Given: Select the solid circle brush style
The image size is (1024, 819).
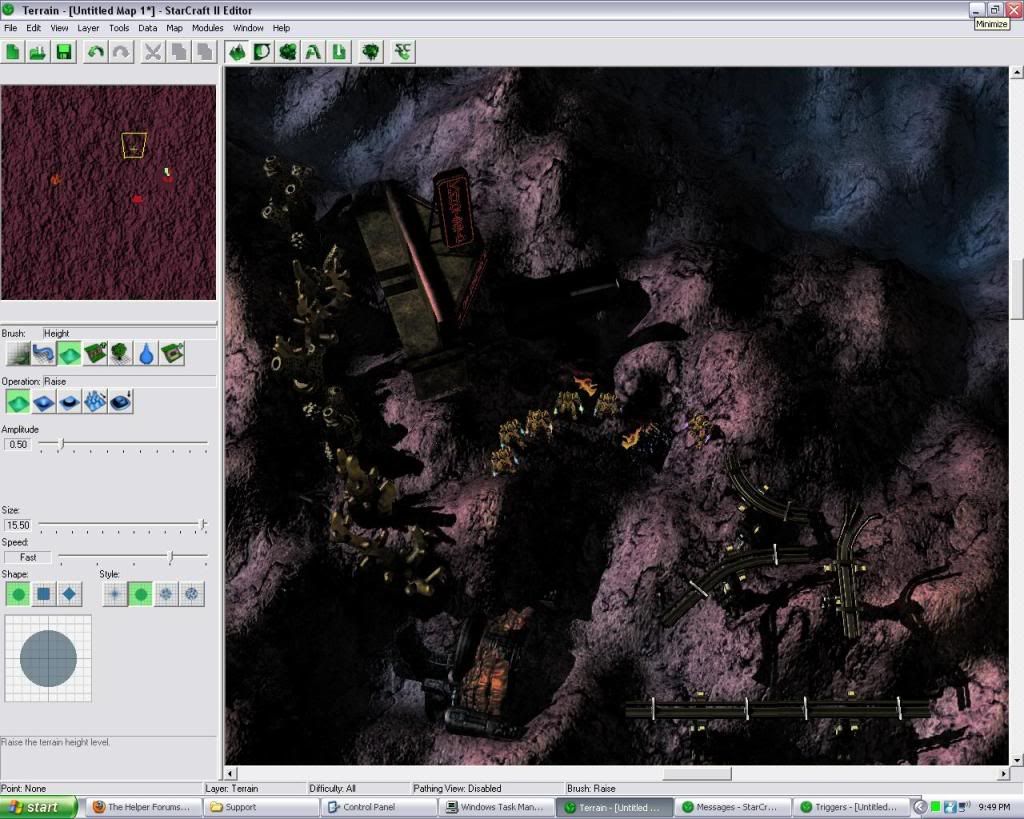Looking at the screenshot, I should click(x=140, y=594).
